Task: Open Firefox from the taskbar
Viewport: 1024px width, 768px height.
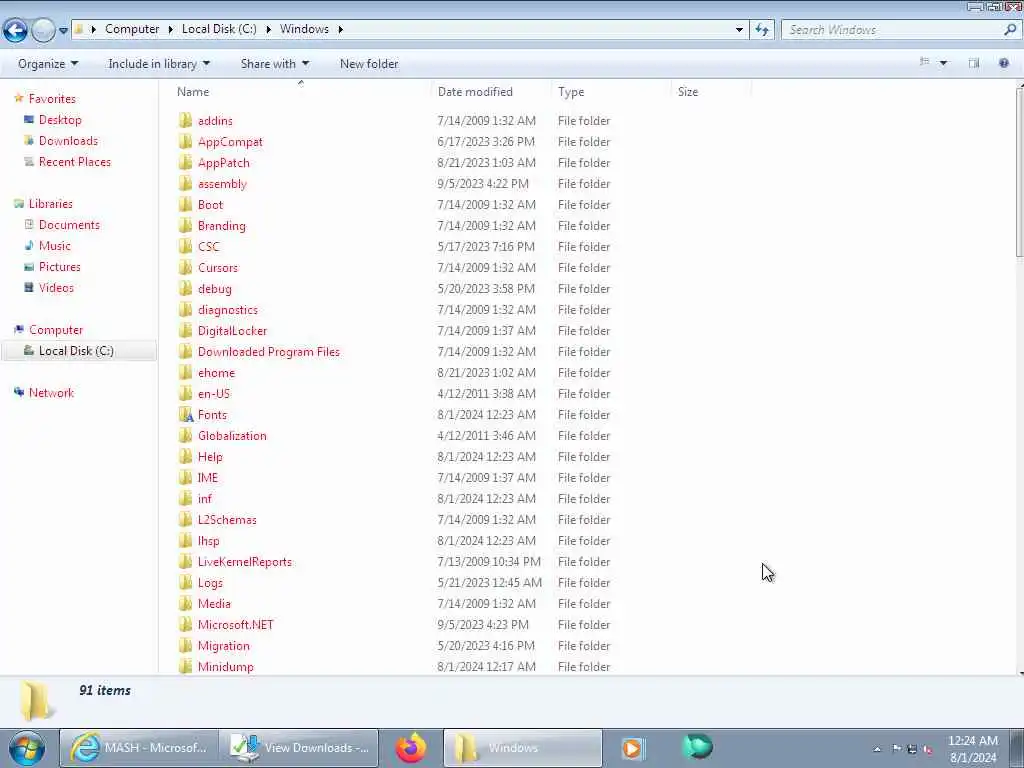Action: [411, 748]
